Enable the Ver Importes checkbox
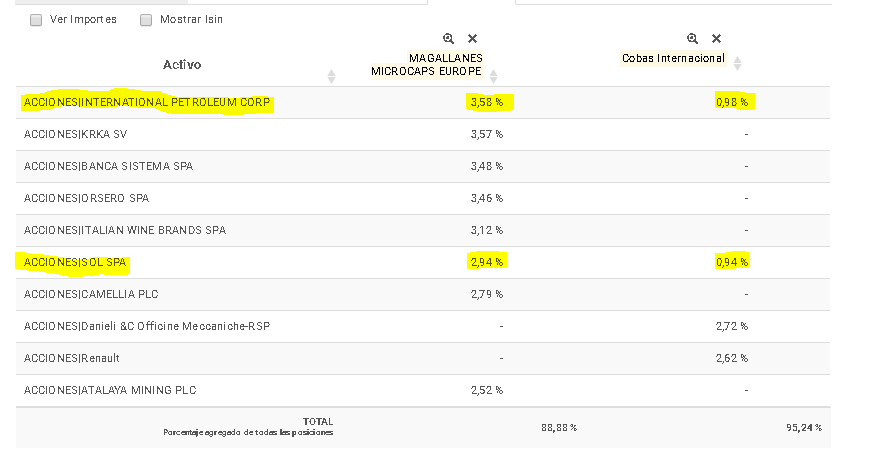This screenshot has height=454, width=892. pyautogui.click(x=36, y=20)
